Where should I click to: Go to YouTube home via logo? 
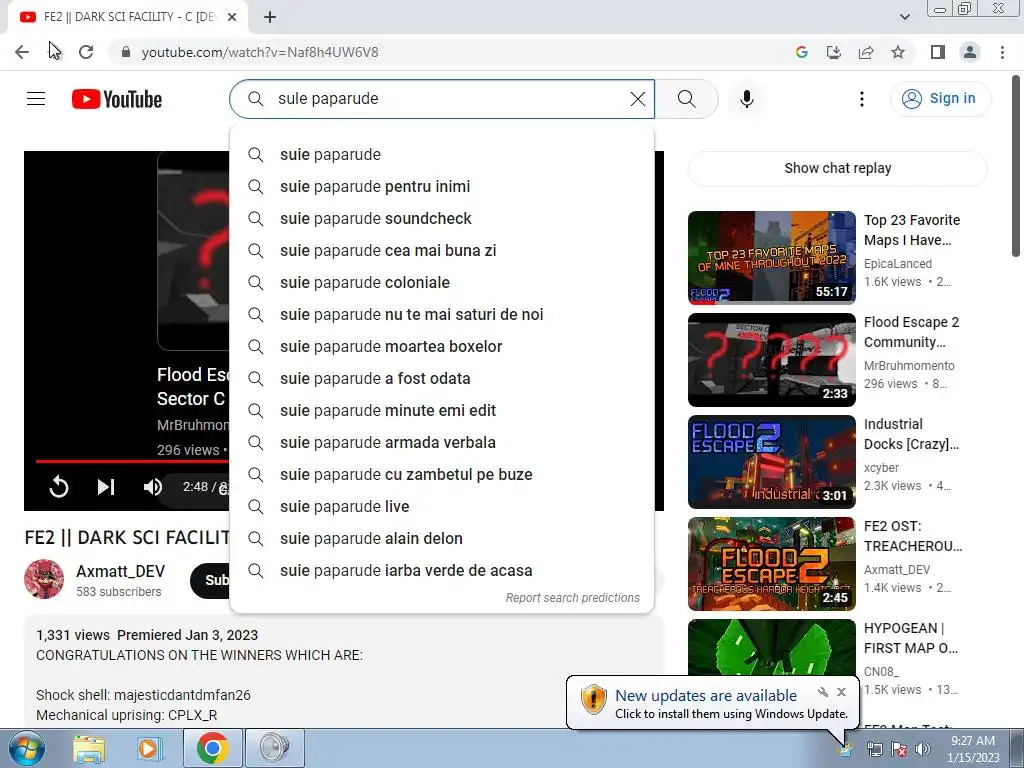pyautogui.click(x=117, y=99)
